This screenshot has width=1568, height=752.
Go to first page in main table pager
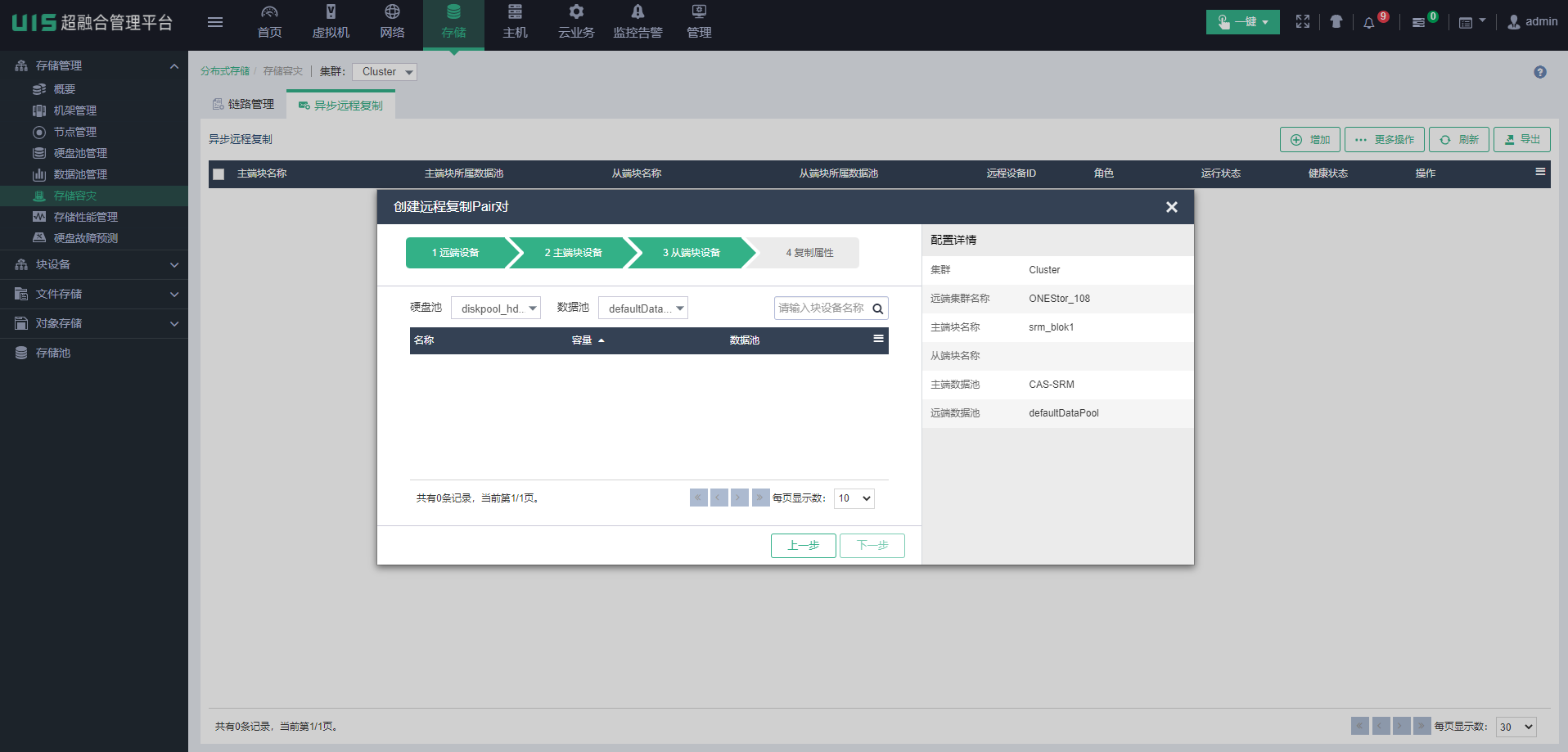(1360, 726)
